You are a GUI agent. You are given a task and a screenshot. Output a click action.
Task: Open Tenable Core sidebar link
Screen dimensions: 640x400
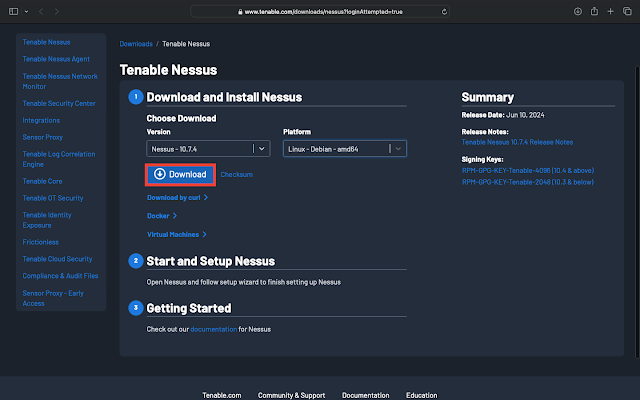(x=42, y=181)
